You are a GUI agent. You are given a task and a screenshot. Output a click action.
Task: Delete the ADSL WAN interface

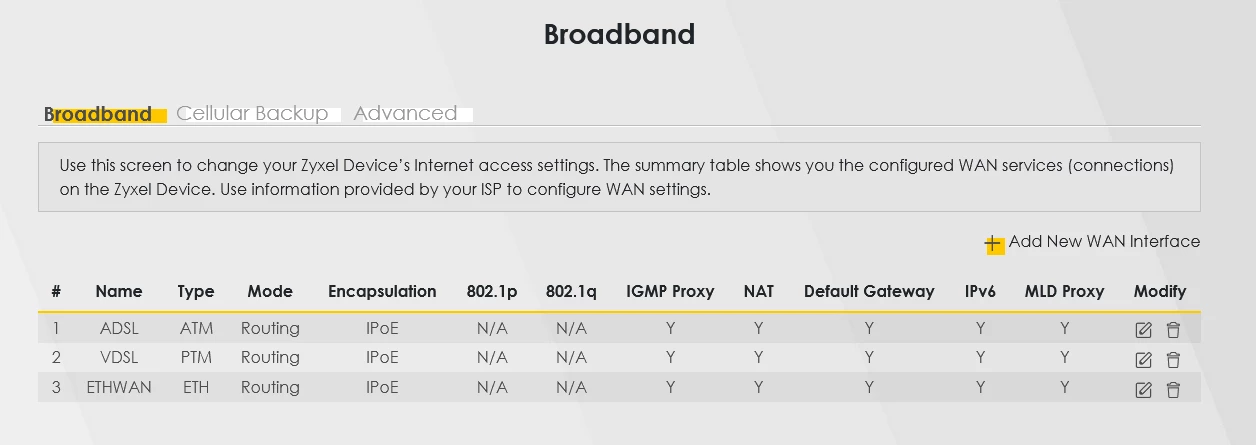coord(1173,330)
